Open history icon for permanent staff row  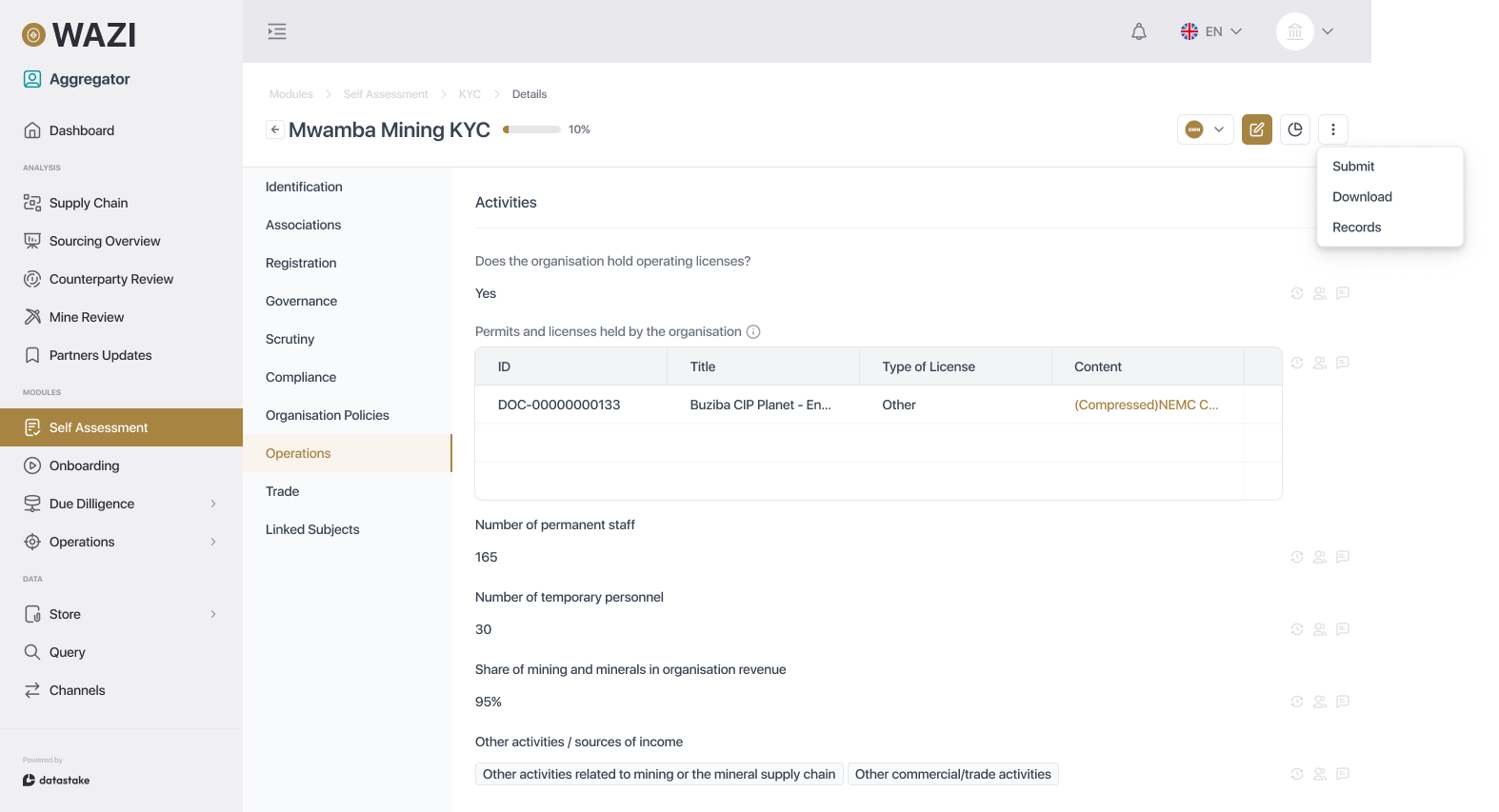(x=1297, y=557)
